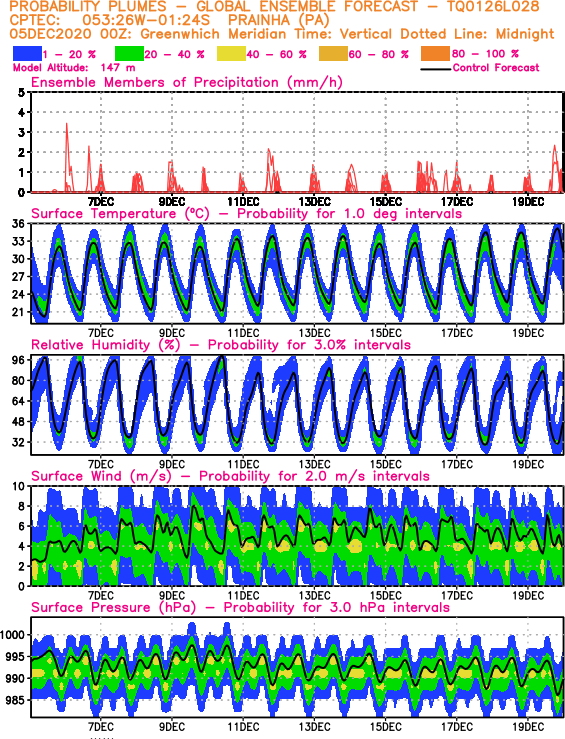565x739 pixels.
Task: Click the 13DEC label under temperature chart
Action: [314, 333]
